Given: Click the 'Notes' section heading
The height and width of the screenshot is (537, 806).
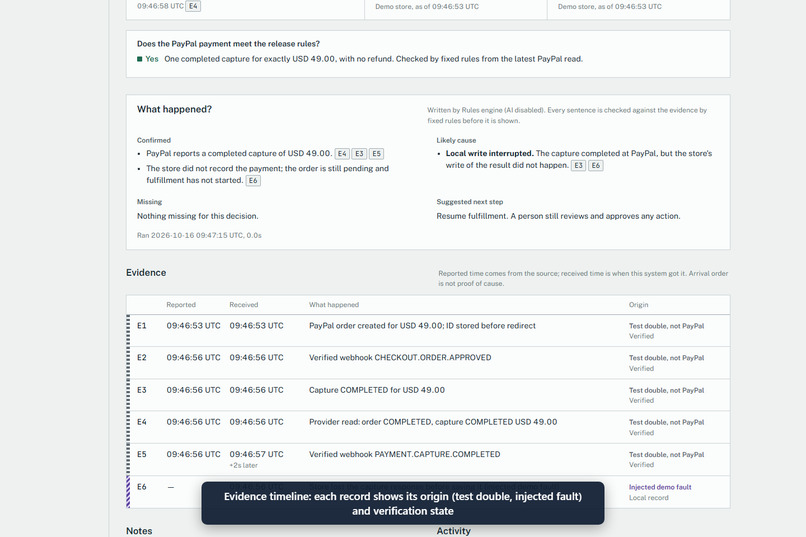Looking at the screenshot, I should pos(139,531).
